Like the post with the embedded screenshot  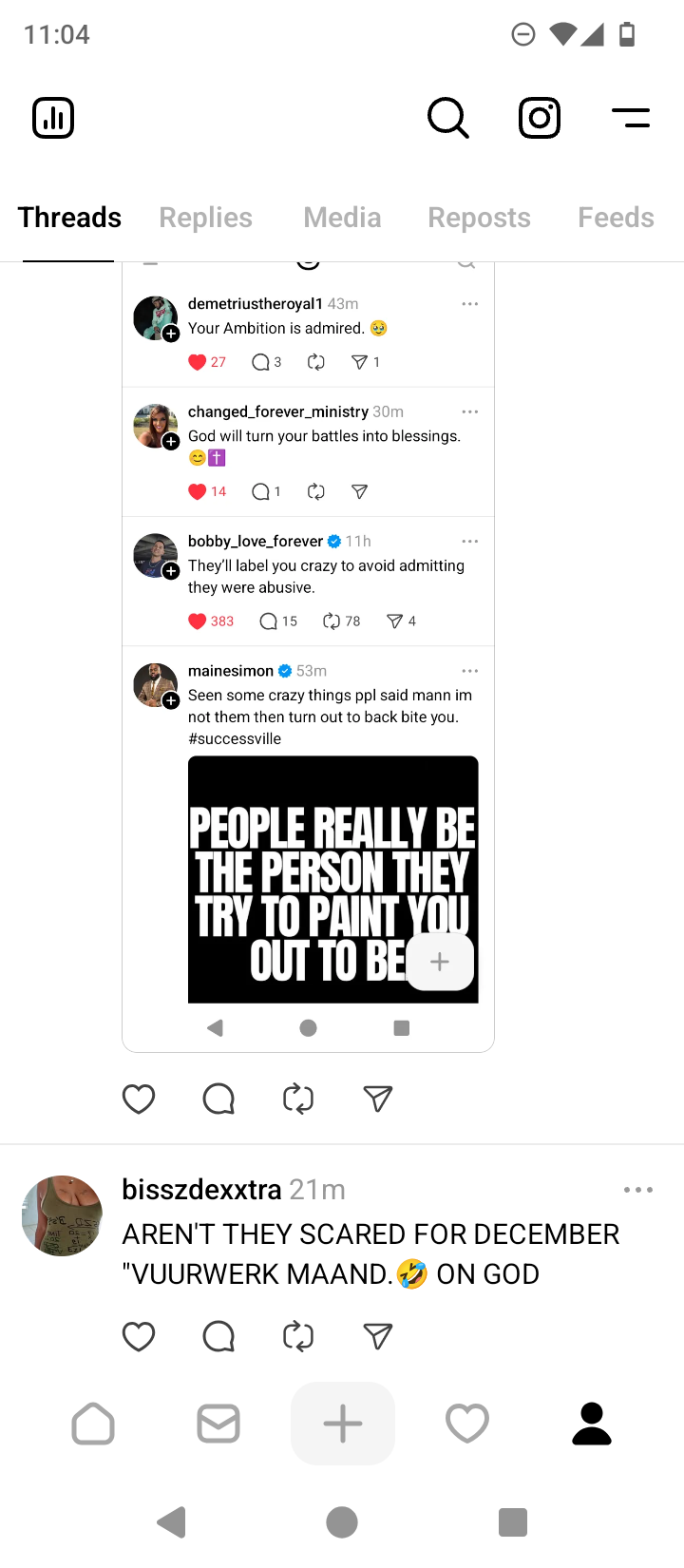coord(139,1099)
